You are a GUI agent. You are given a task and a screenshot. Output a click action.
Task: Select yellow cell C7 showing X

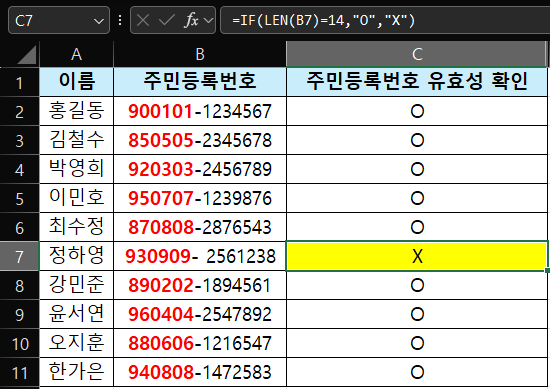click(x=417, y=256)
